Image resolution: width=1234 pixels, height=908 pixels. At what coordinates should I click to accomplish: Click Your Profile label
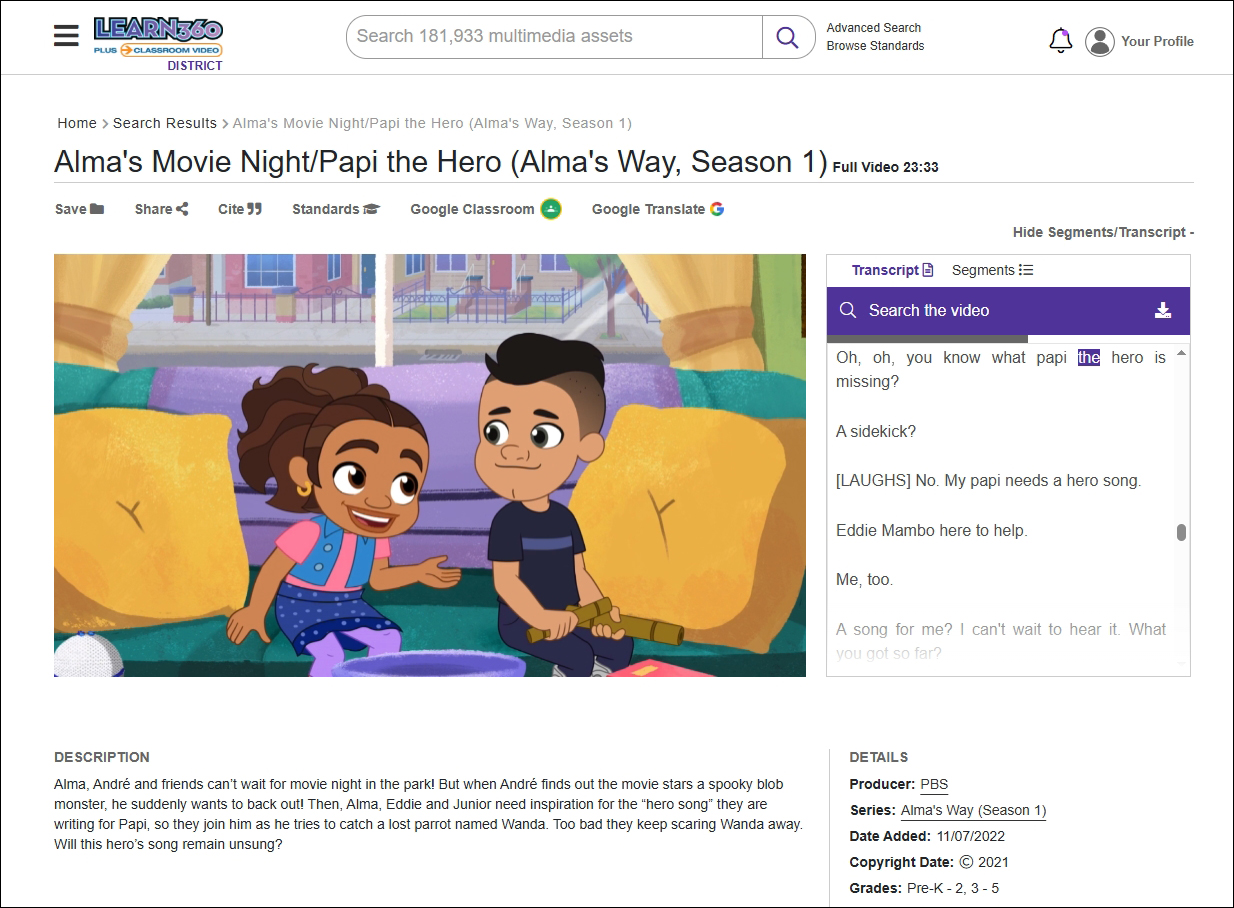pyautogui.click(x=1157, y=41)
